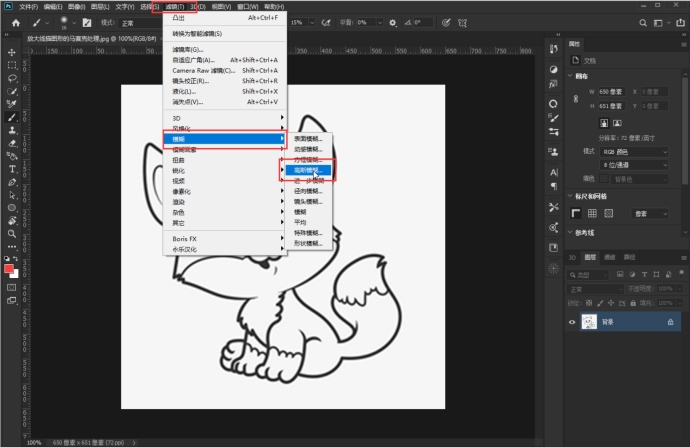The image size is (690, 447).
Task: Open the Properties panel menu button
Action: [683, 44]
